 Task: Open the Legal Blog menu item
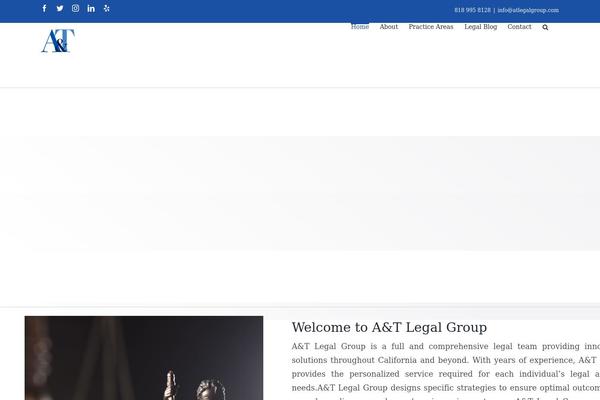pos(481,27)
